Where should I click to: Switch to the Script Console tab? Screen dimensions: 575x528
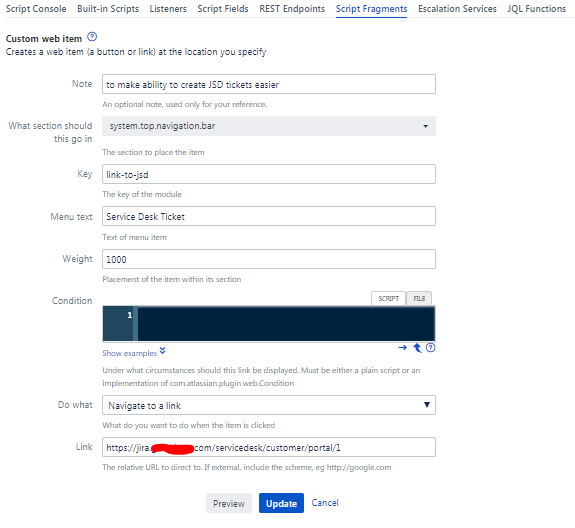tap(36, 9)
